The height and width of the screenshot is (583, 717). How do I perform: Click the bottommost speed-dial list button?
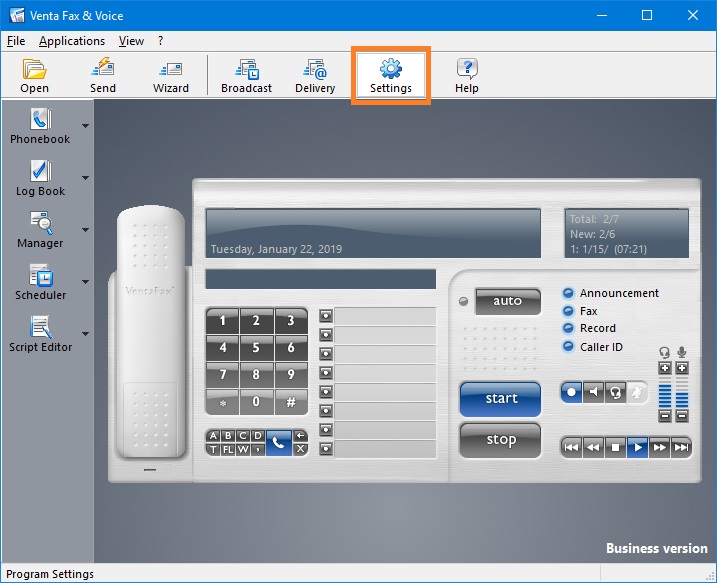pos(326,449)
